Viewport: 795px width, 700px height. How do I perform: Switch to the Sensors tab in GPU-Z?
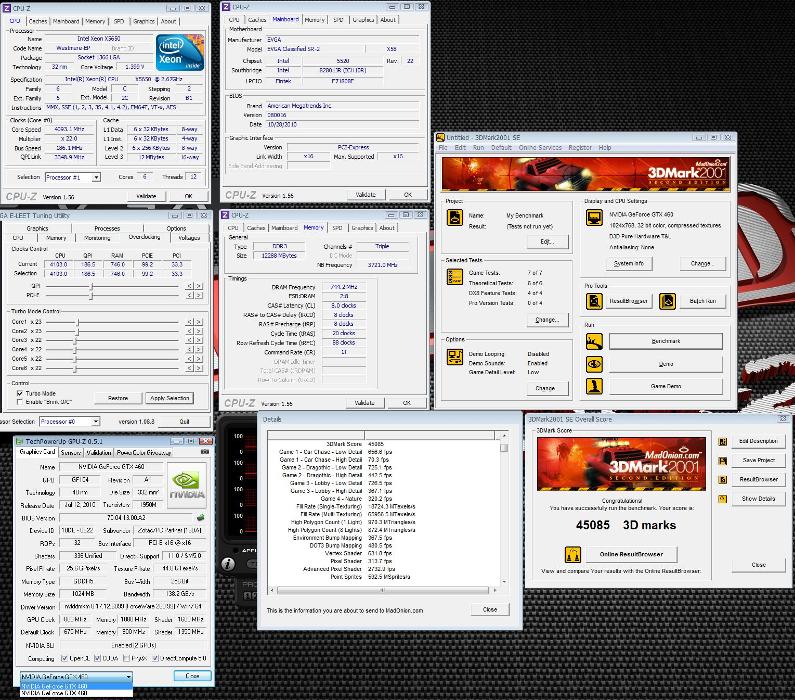pos(71,453)
